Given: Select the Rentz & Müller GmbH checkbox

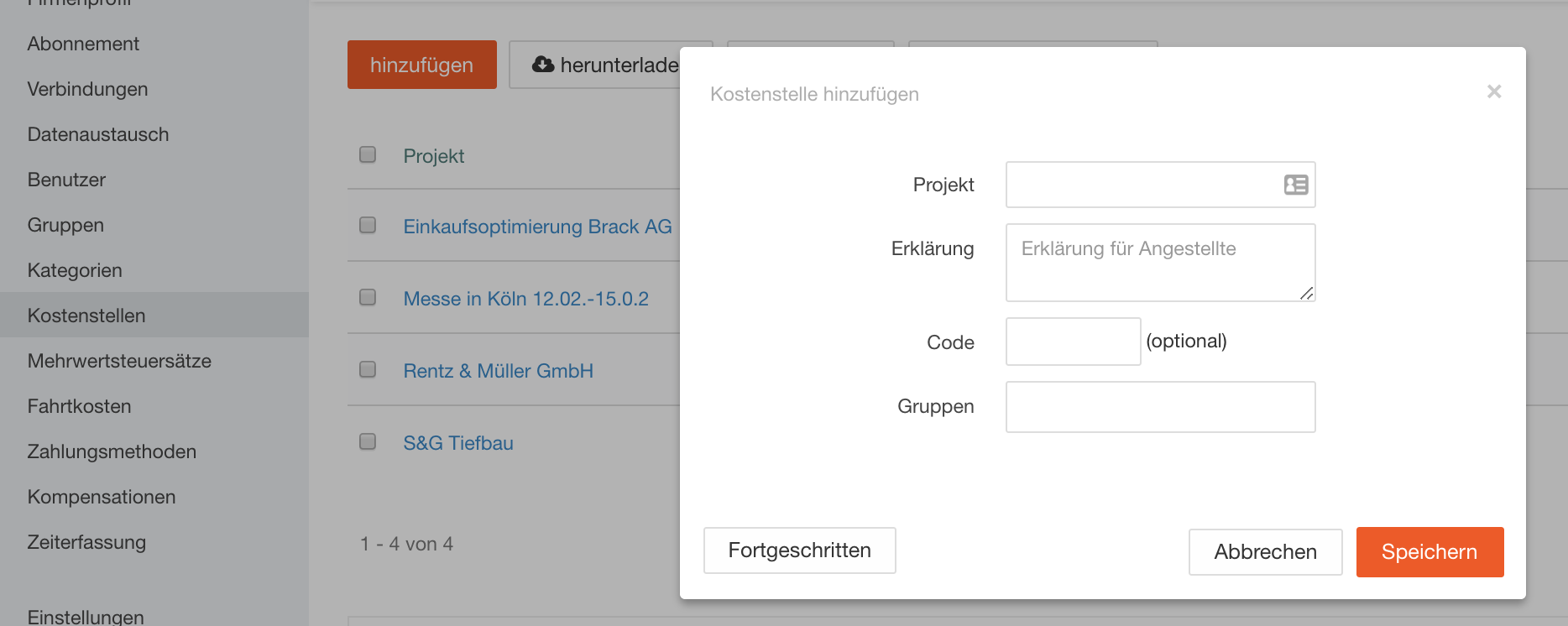Looking at the screenshot, I should tap(368, 369).
